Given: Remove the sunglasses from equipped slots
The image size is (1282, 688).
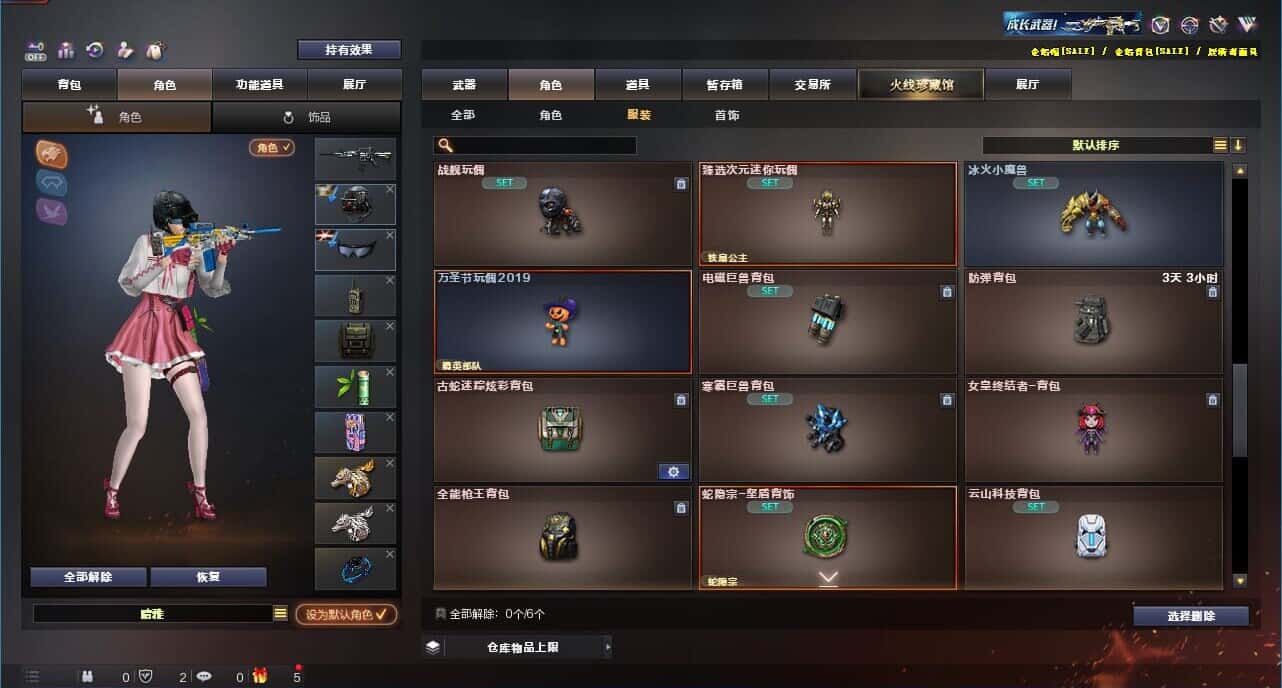Looking at the screenshot, I should [390, 235].
